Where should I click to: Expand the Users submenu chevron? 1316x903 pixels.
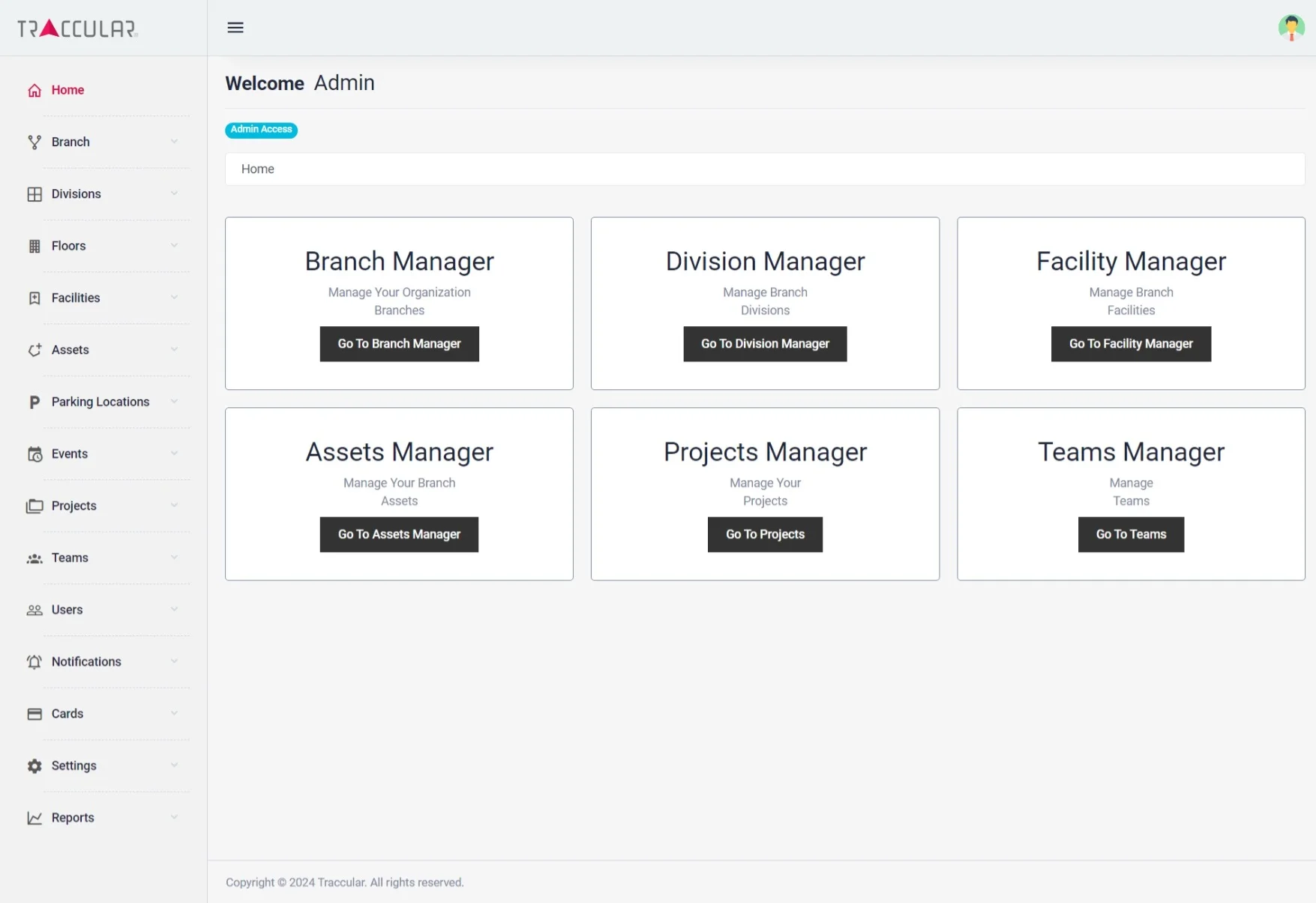(x=174, y=610)
